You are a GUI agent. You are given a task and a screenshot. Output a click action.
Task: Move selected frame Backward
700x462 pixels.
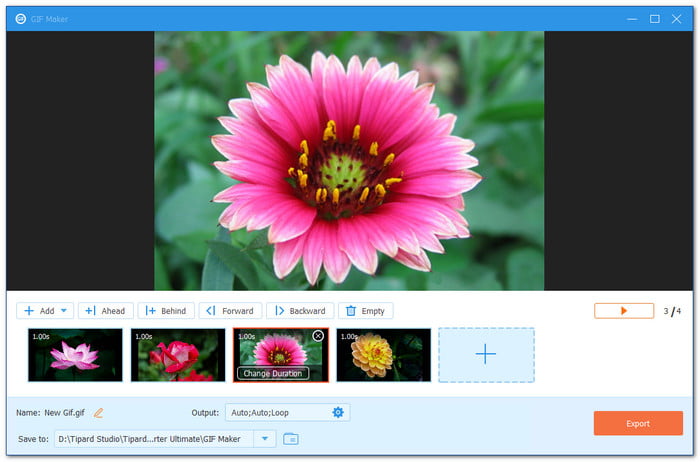pos(300,311)
